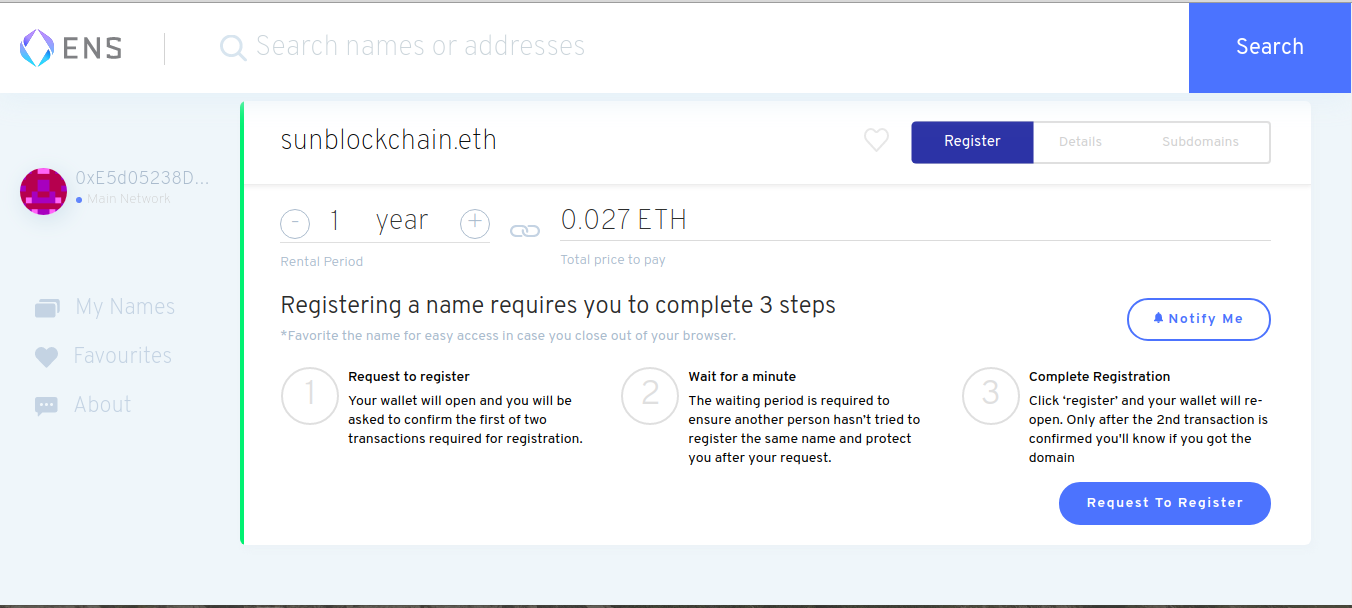Open the My Names link
This screenshot has width=1352, height=608.
pos(125,307)
